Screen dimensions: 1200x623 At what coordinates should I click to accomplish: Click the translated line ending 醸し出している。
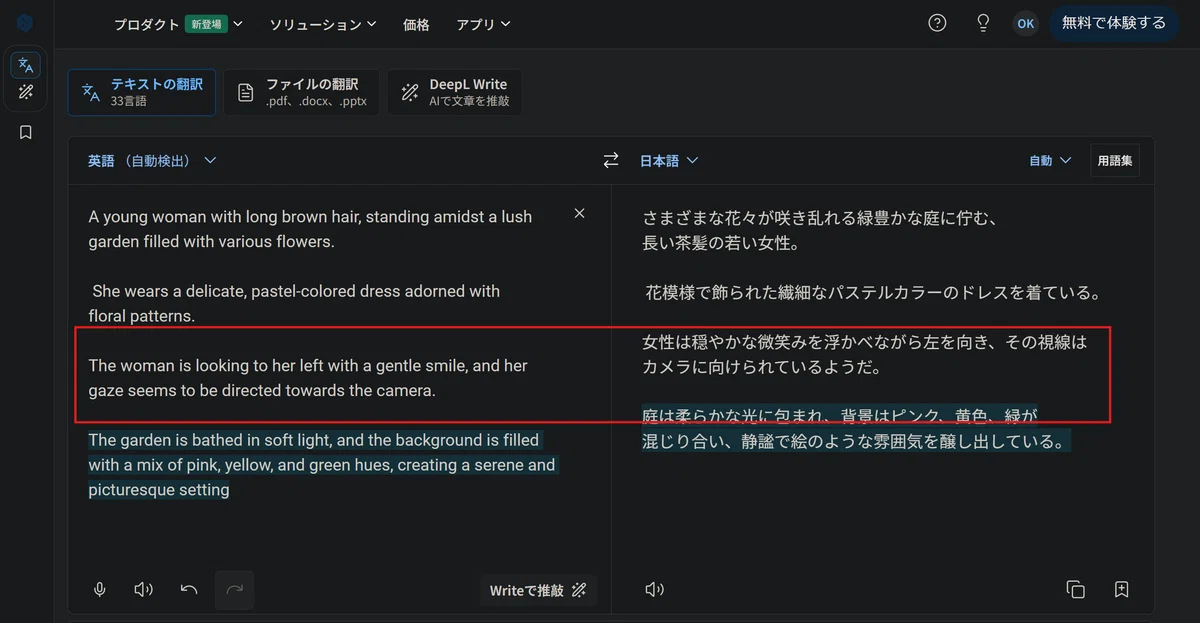[856, 441]
